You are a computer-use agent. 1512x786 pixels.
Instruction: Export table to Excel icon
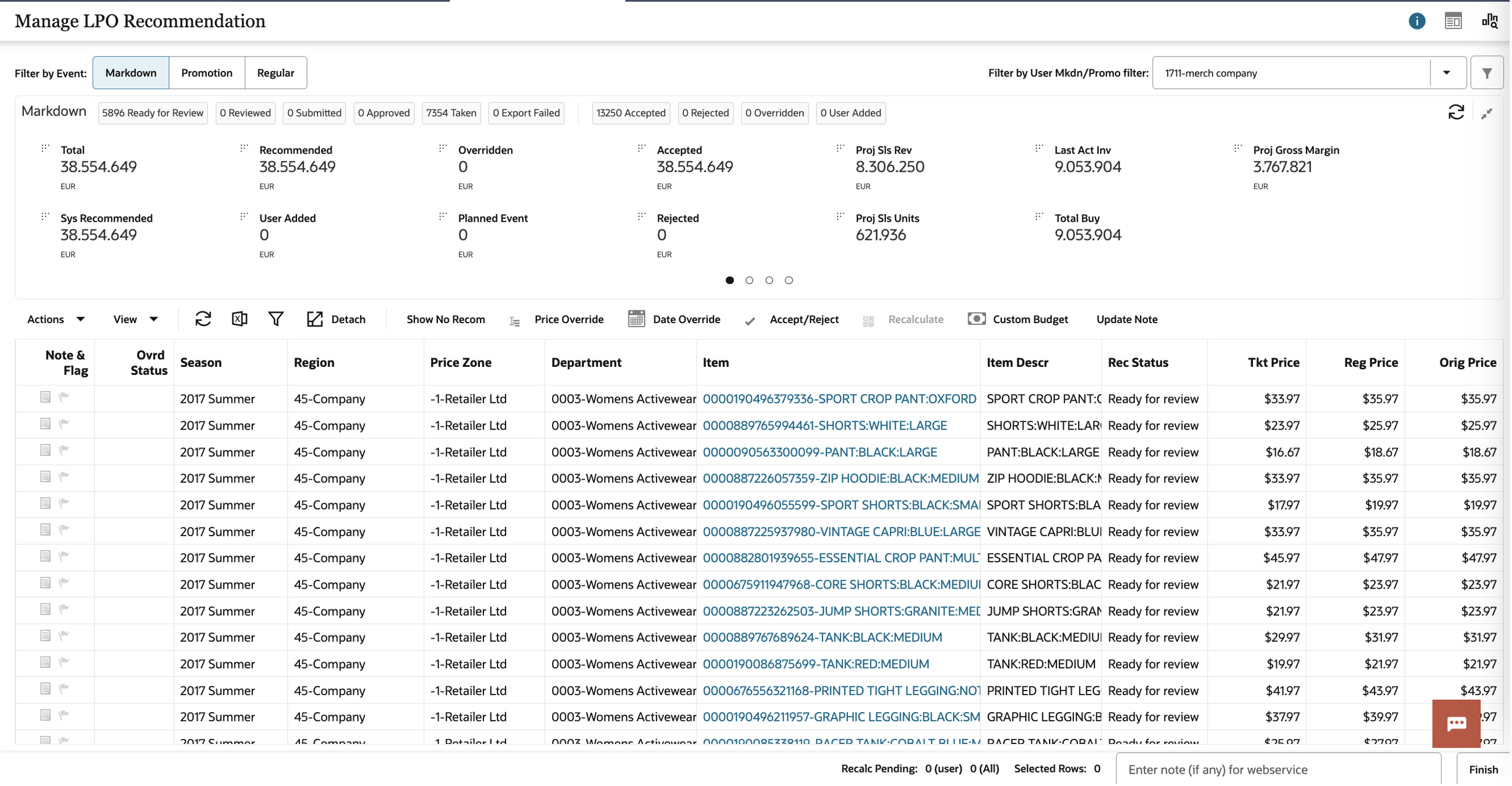[239, 320]
